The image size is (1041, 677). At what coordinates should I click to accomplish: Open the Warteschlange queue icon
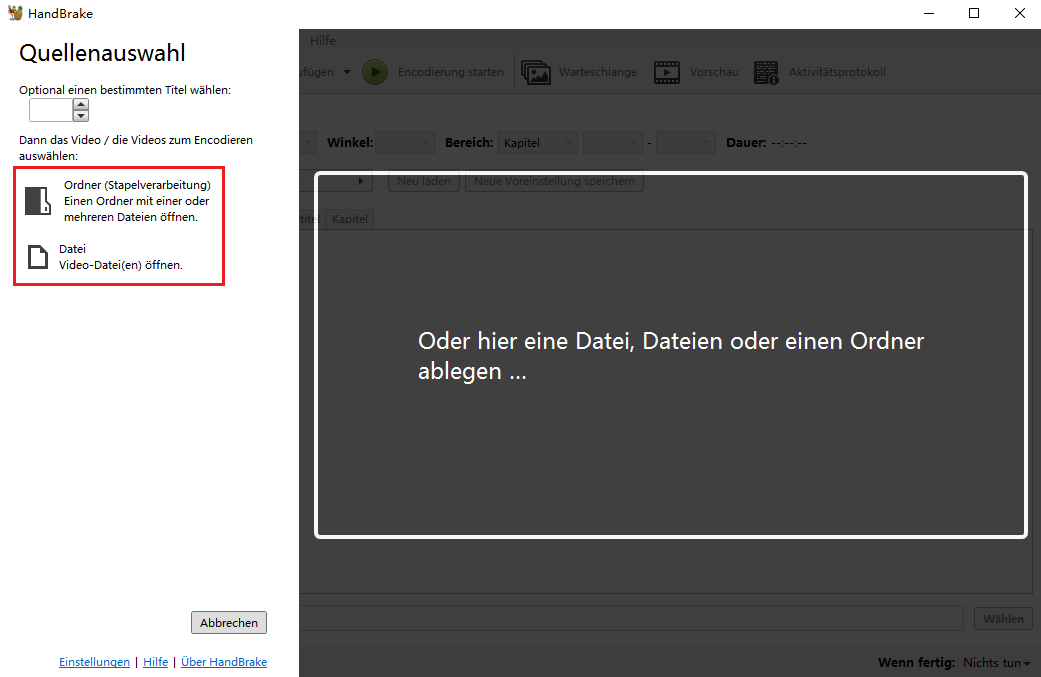[536, 72]
